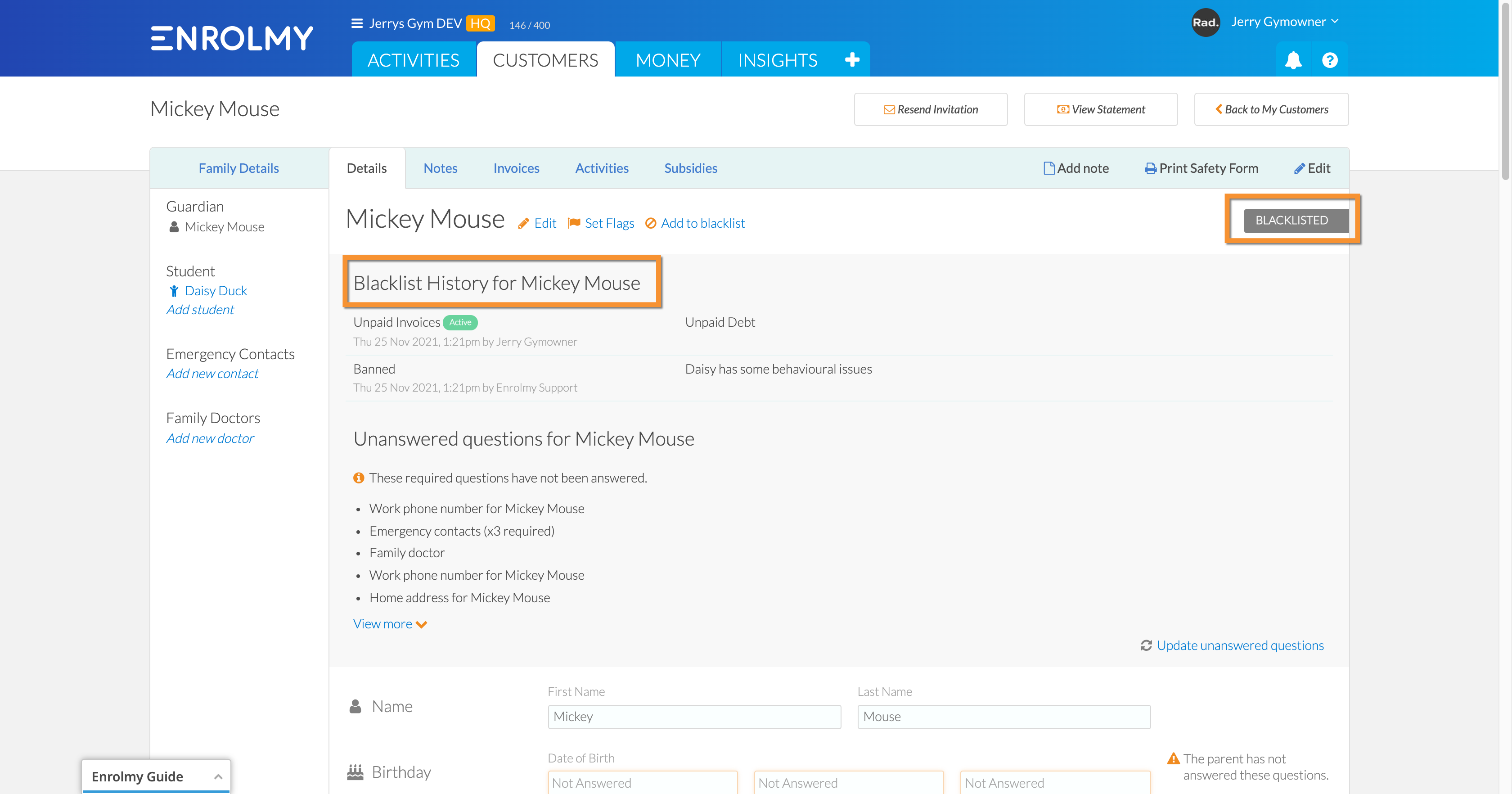This screenshot has height=794, width=1512.
Task: Expand the Enrolmy Guide panel
Action: (156, 776)
